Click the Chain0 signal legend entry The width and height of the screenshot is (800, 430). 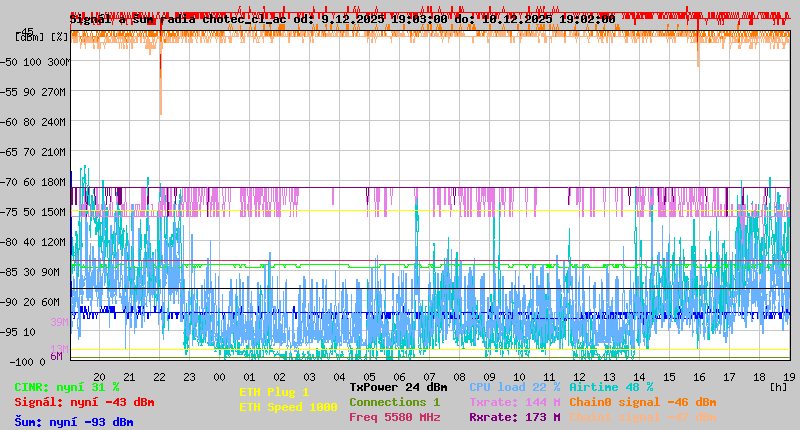tap(640, 402)
